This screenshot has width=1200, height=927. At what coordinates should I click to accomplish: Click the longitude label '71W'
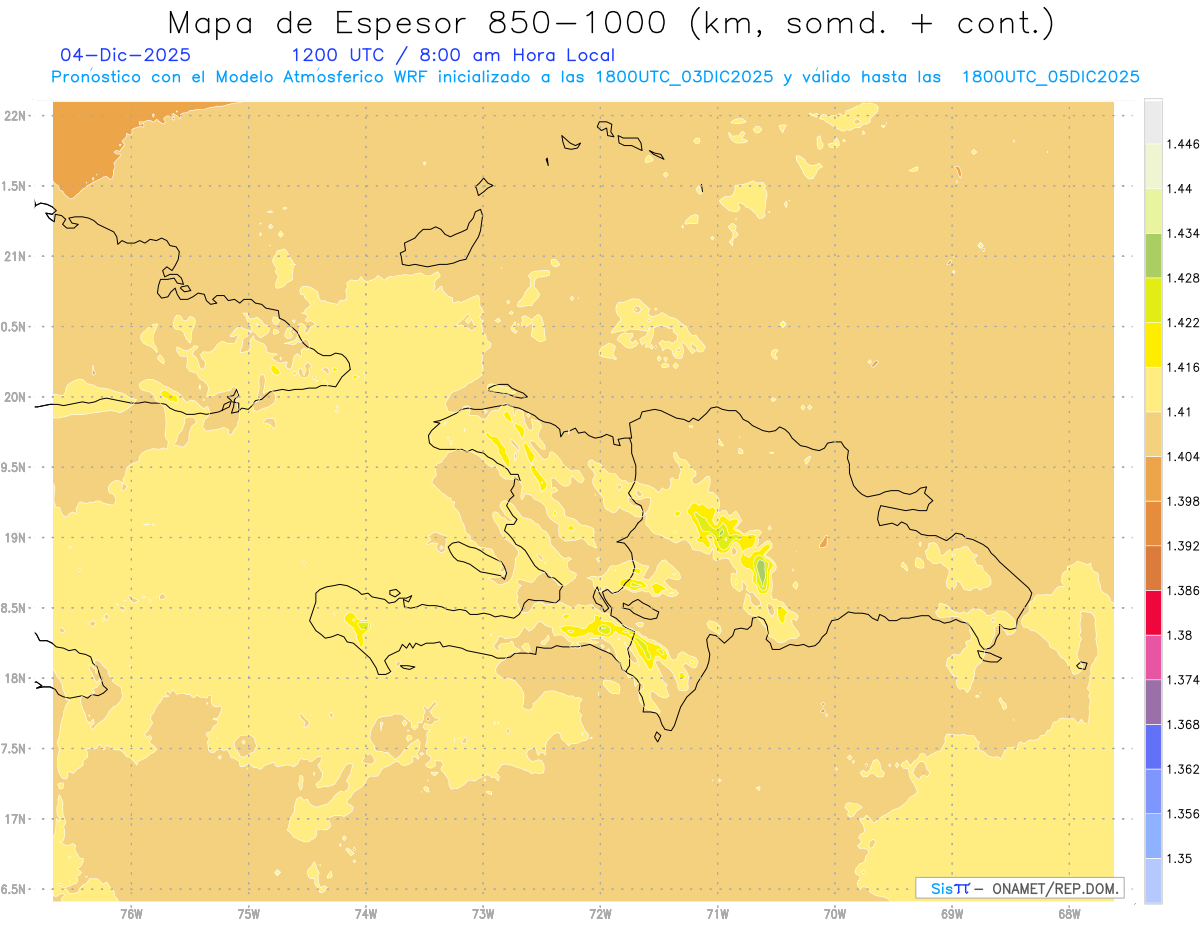(717, 914)
